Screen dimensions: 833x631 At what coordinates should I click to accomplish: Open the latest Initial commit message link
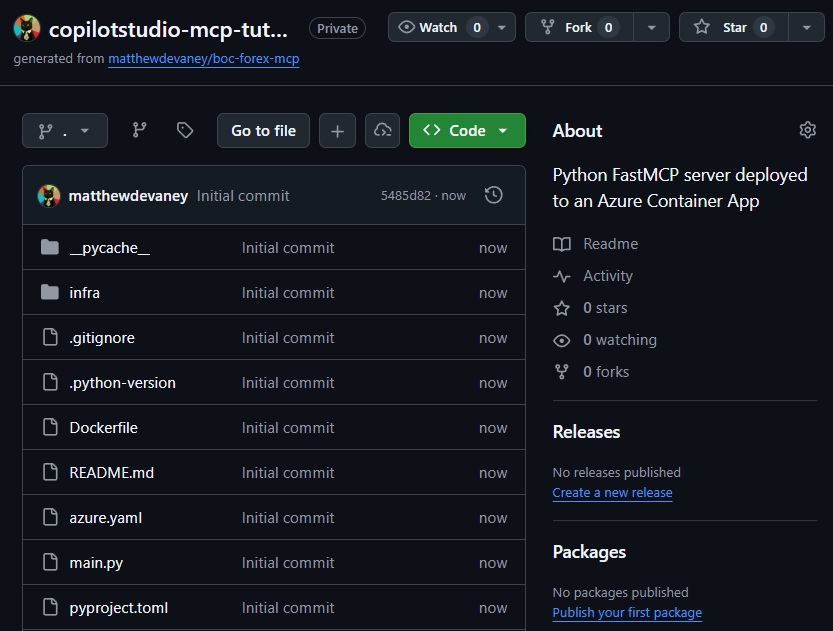(x=243, y=196)
